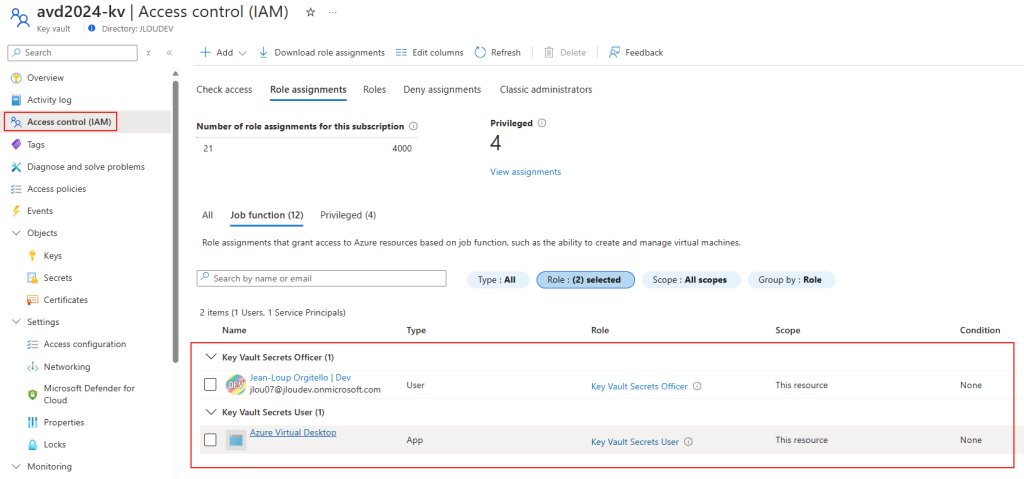The height and width of the screenshot is (479, 1024).
Task: Click the sidebar vertical scrollbar
Action: coord(175,221)
